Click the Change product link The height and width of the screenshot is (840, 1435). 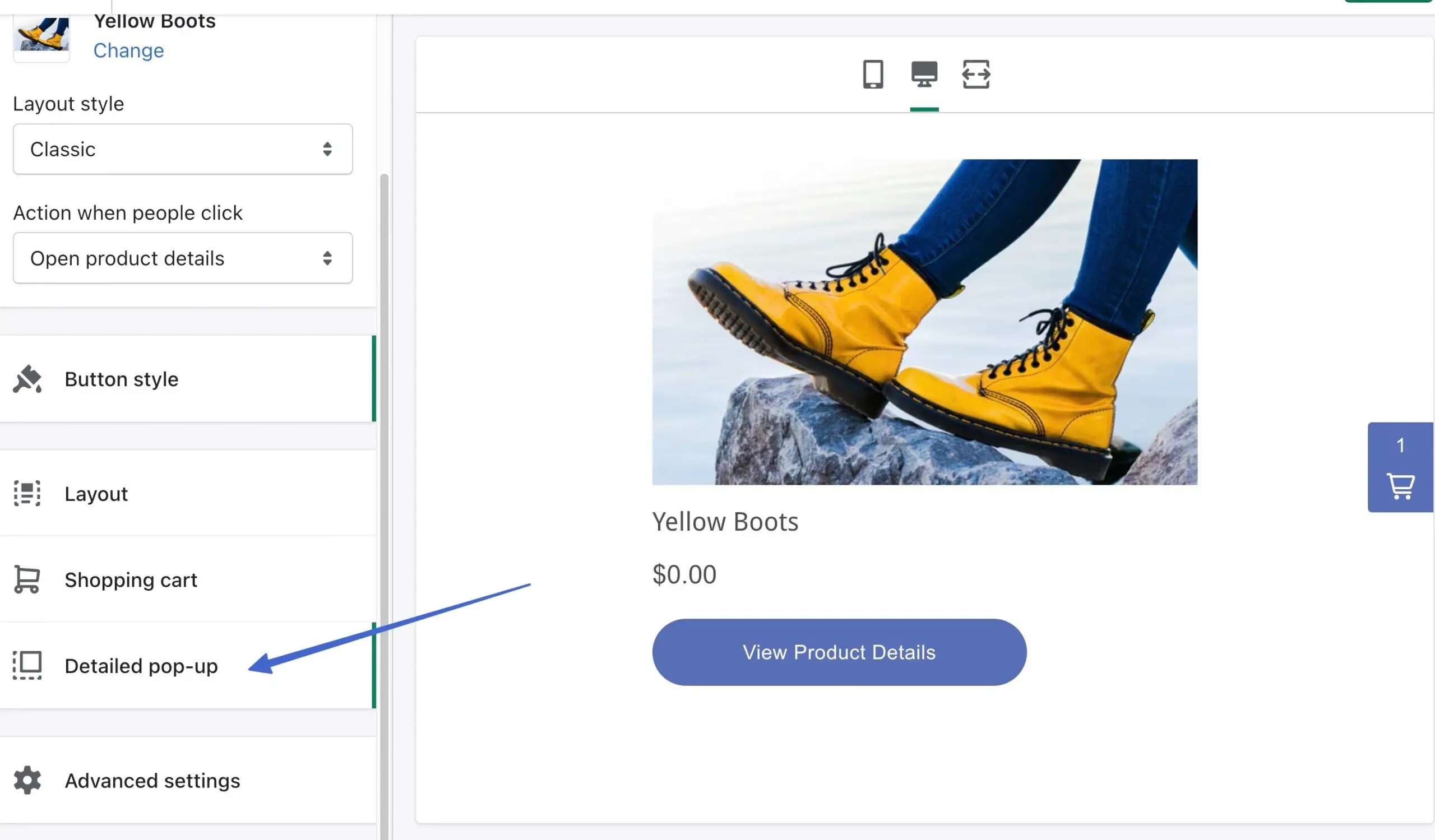pos(129,50)
